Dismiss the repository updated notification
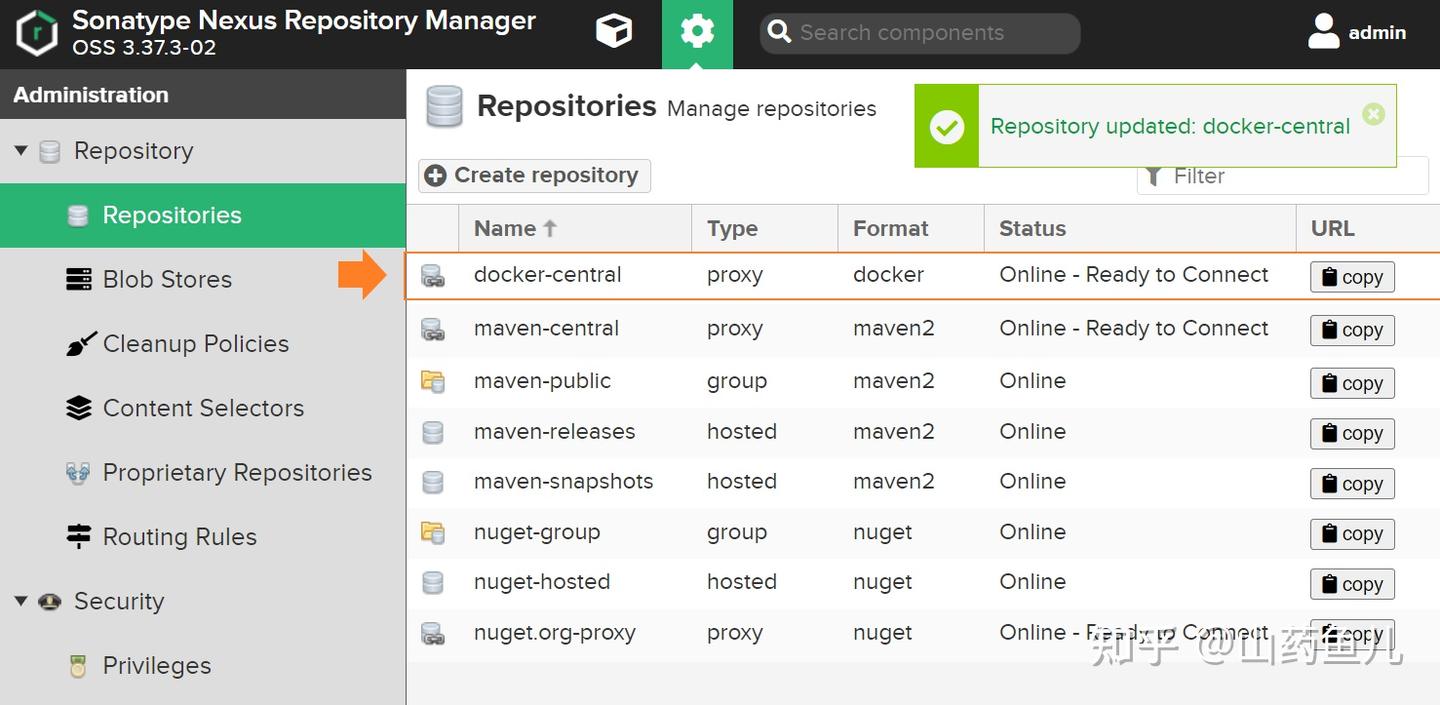This screenshot has width=1440, height=705. pyautogui.click(x=1374, y=114)
